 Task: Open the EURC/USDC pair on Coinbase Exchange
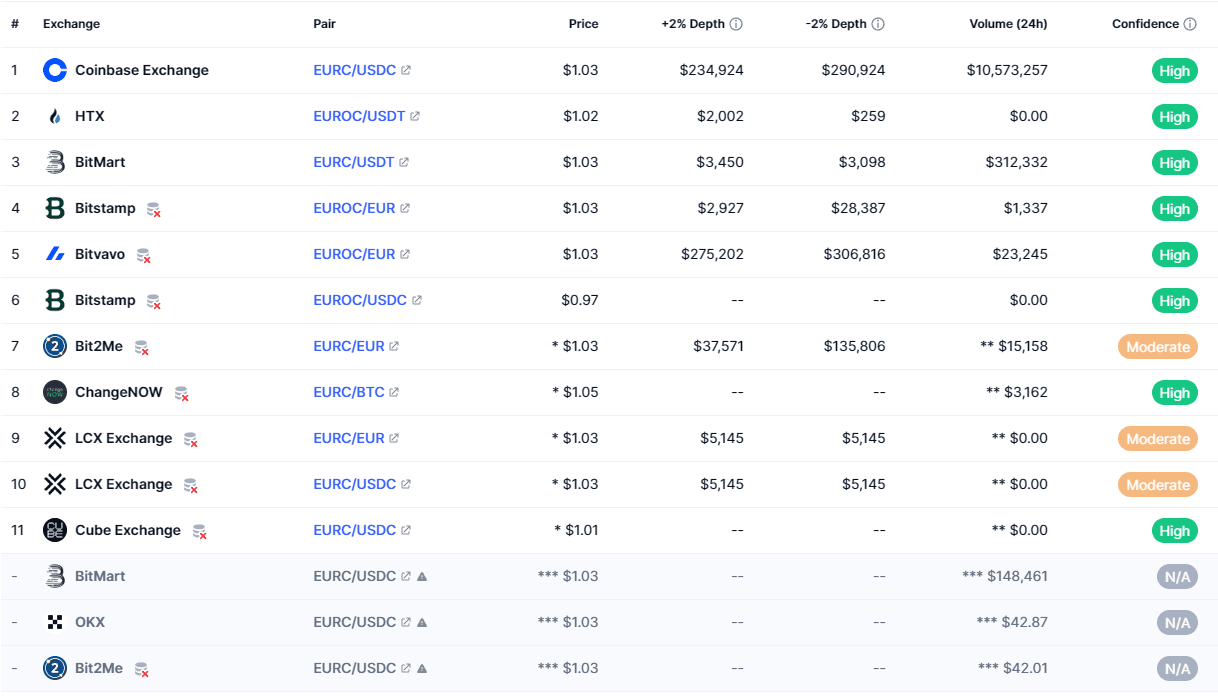point(355,70)
